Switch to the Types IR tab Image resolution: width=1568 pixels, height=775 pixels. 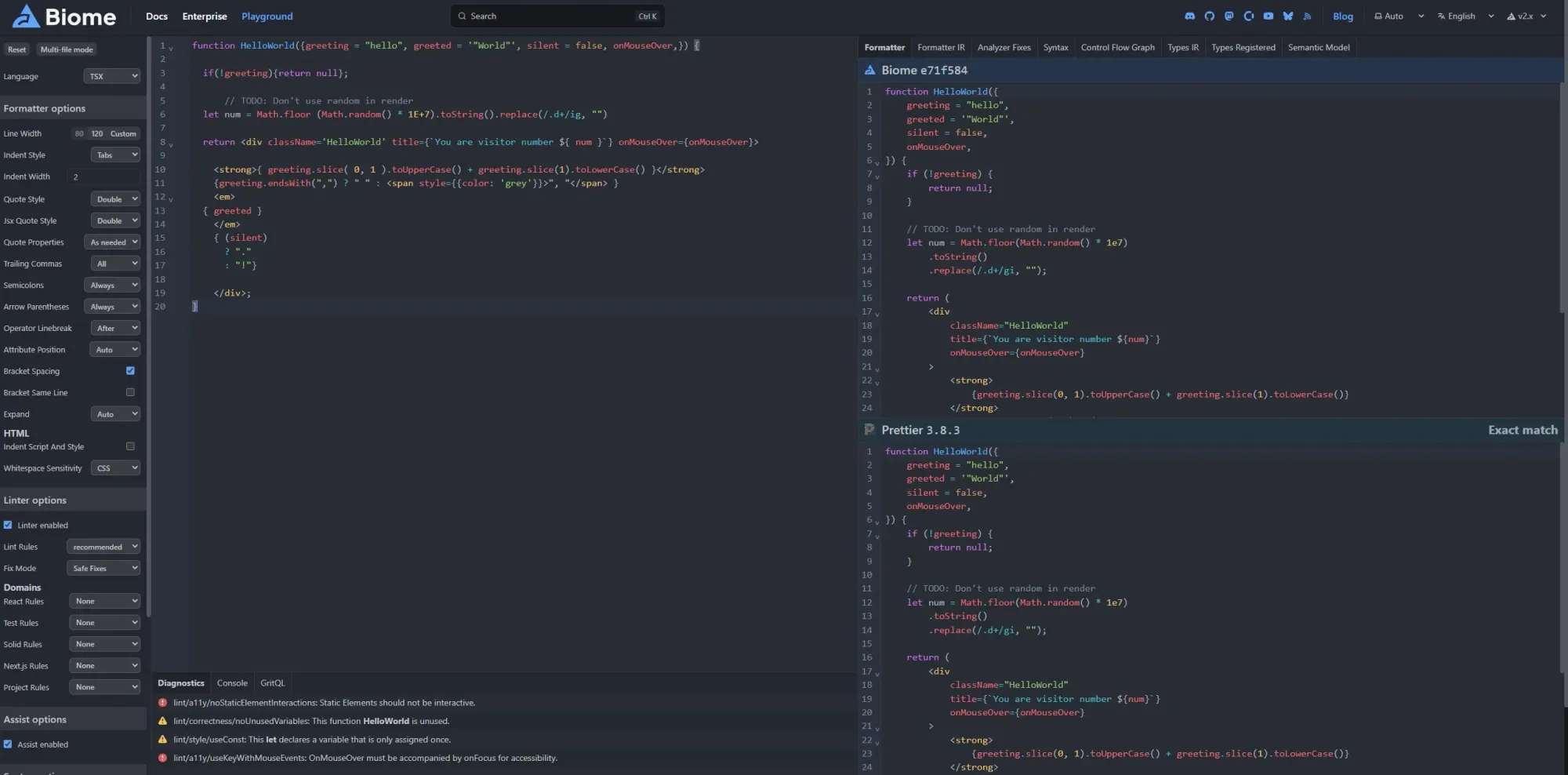(1182, 47)
